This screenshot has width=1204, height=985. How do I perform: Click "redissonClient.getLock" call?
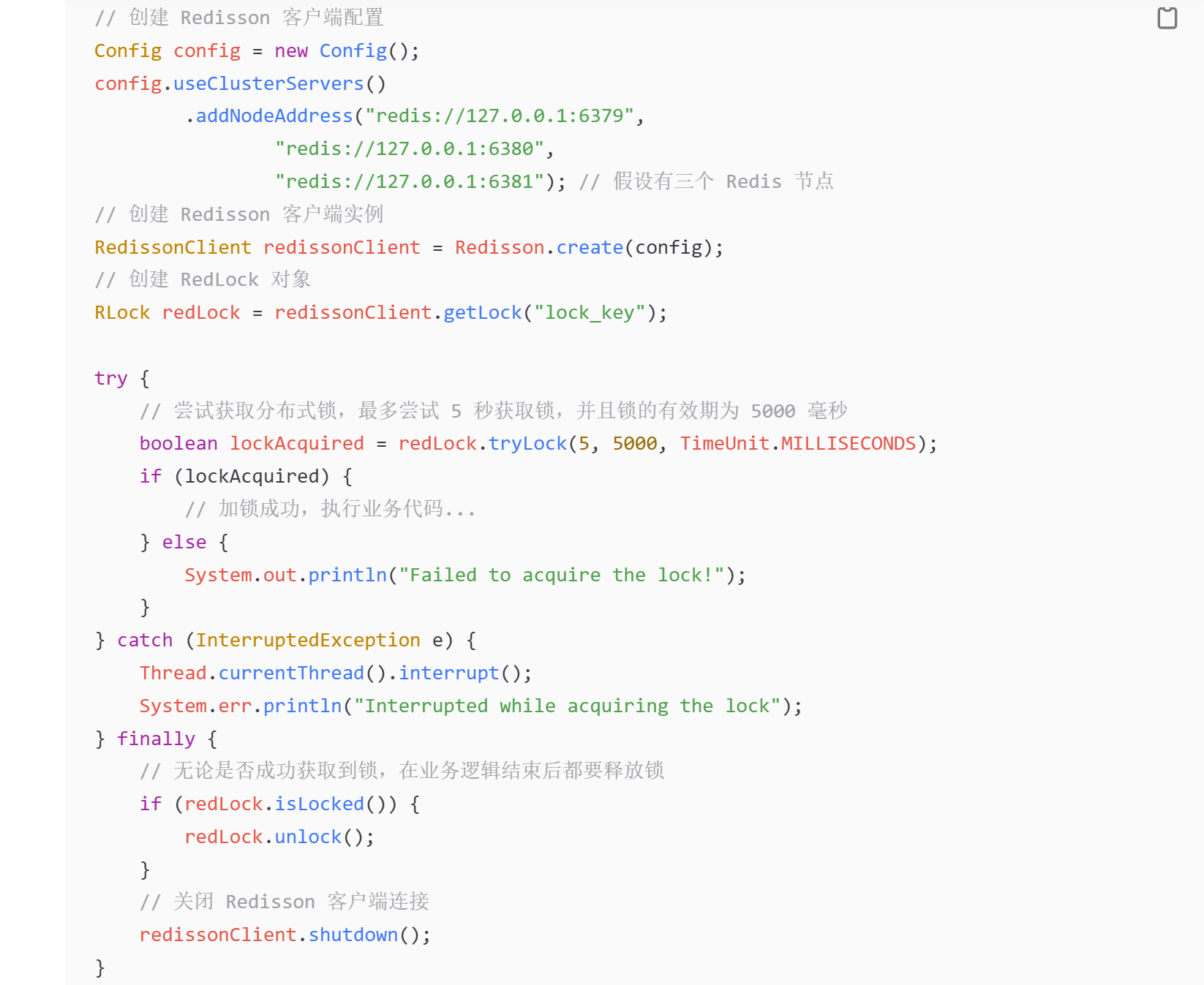coord(399,313)
